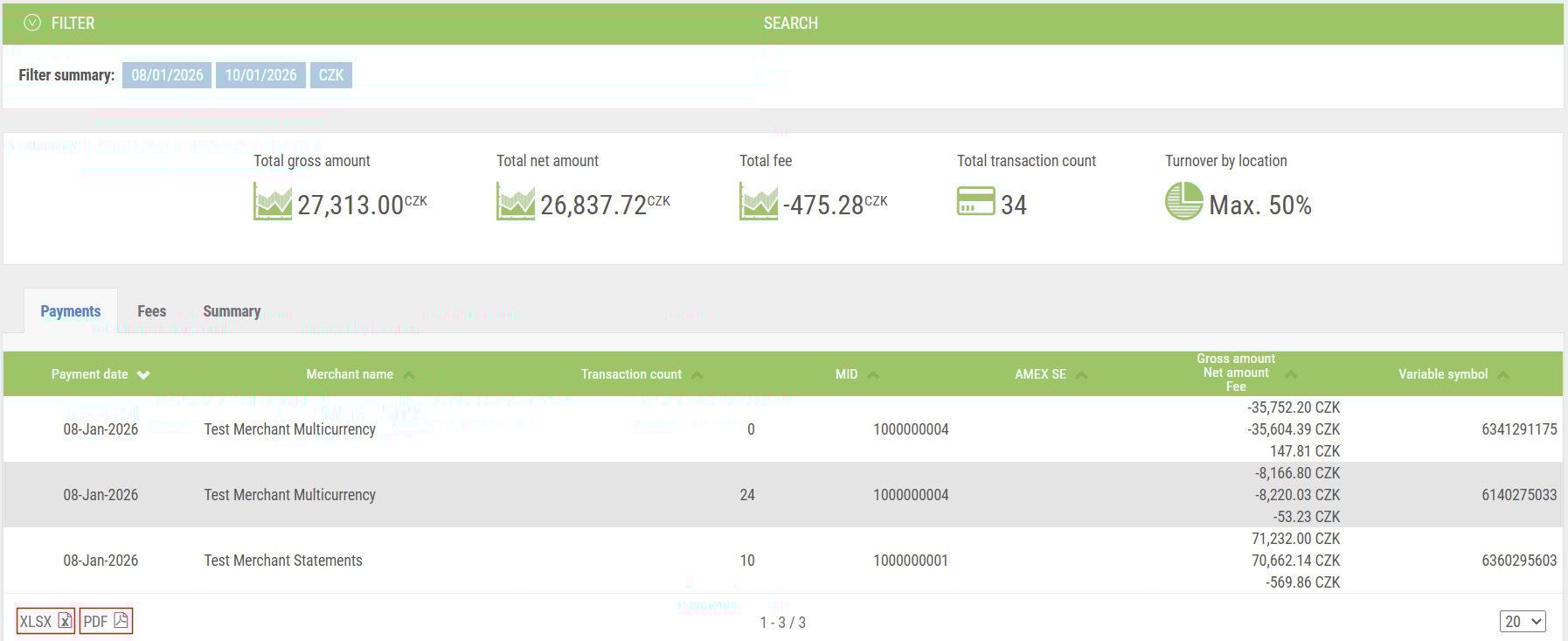This screenshot has height=641, width=1568.
Task: Click the pagination text 1 - 3 / 3
Action: [782, 623]
